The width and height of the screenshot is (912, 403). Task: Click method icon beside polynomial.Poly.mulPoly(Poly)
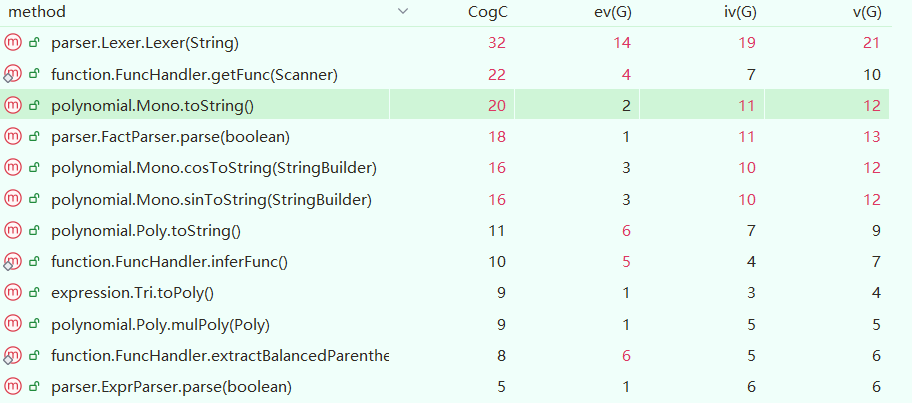tap(12, 324)
